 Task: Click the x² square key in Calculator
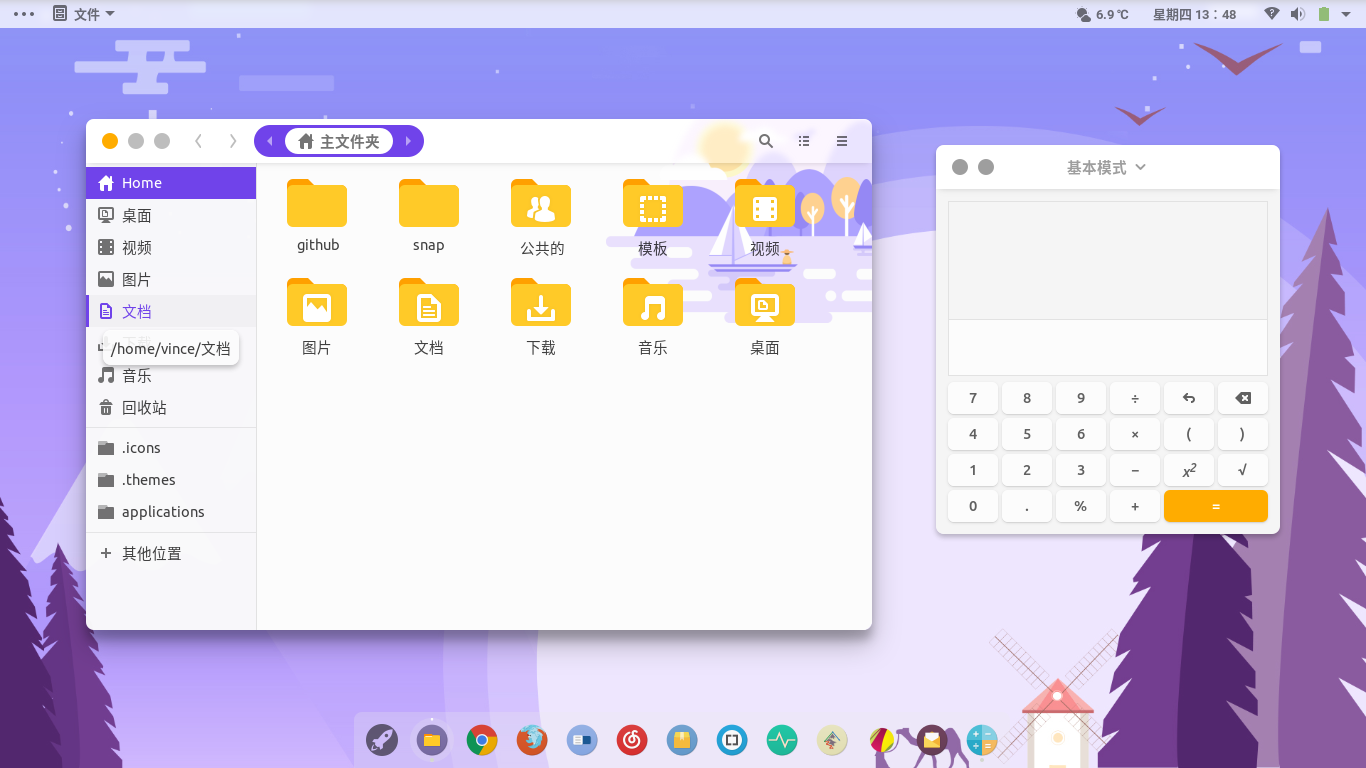pos(1189,470)
